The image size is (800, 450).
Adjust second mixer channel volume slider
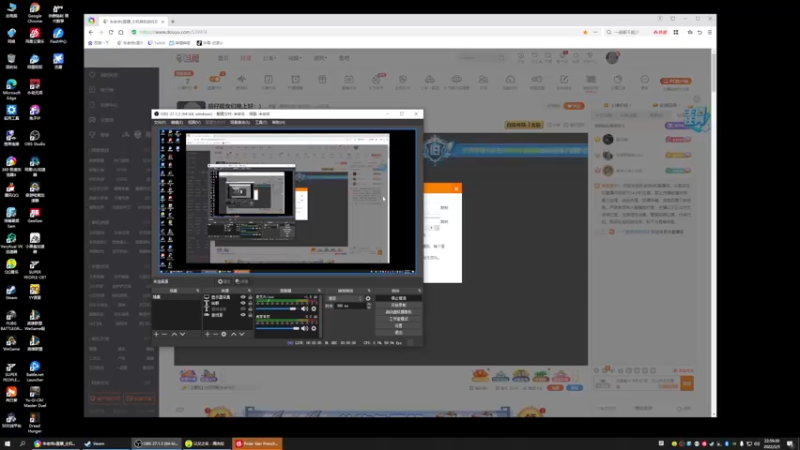[x=277, y=328]
